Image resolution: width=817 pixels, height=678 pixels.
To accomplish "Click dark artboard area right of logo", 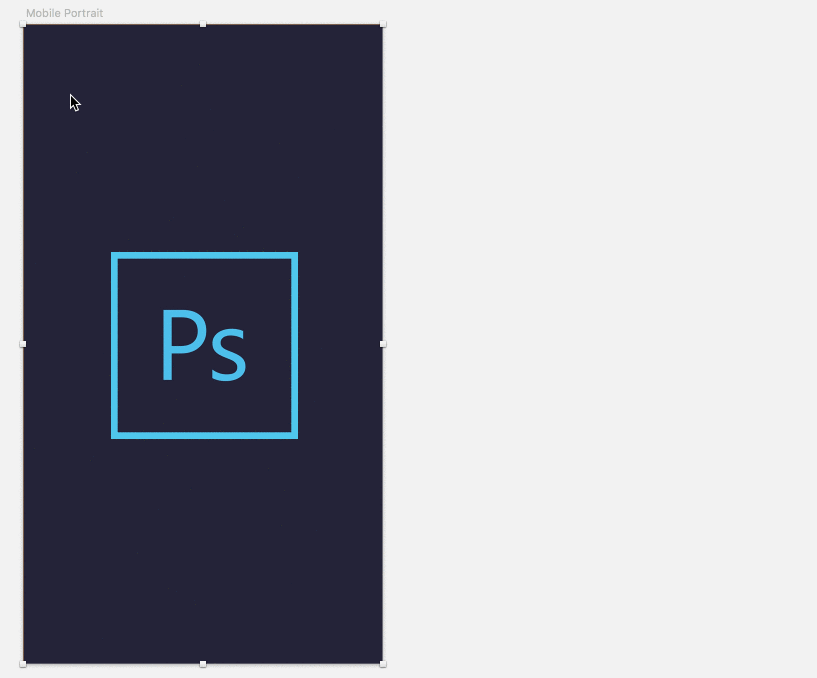I will click(x=340, y=346).
